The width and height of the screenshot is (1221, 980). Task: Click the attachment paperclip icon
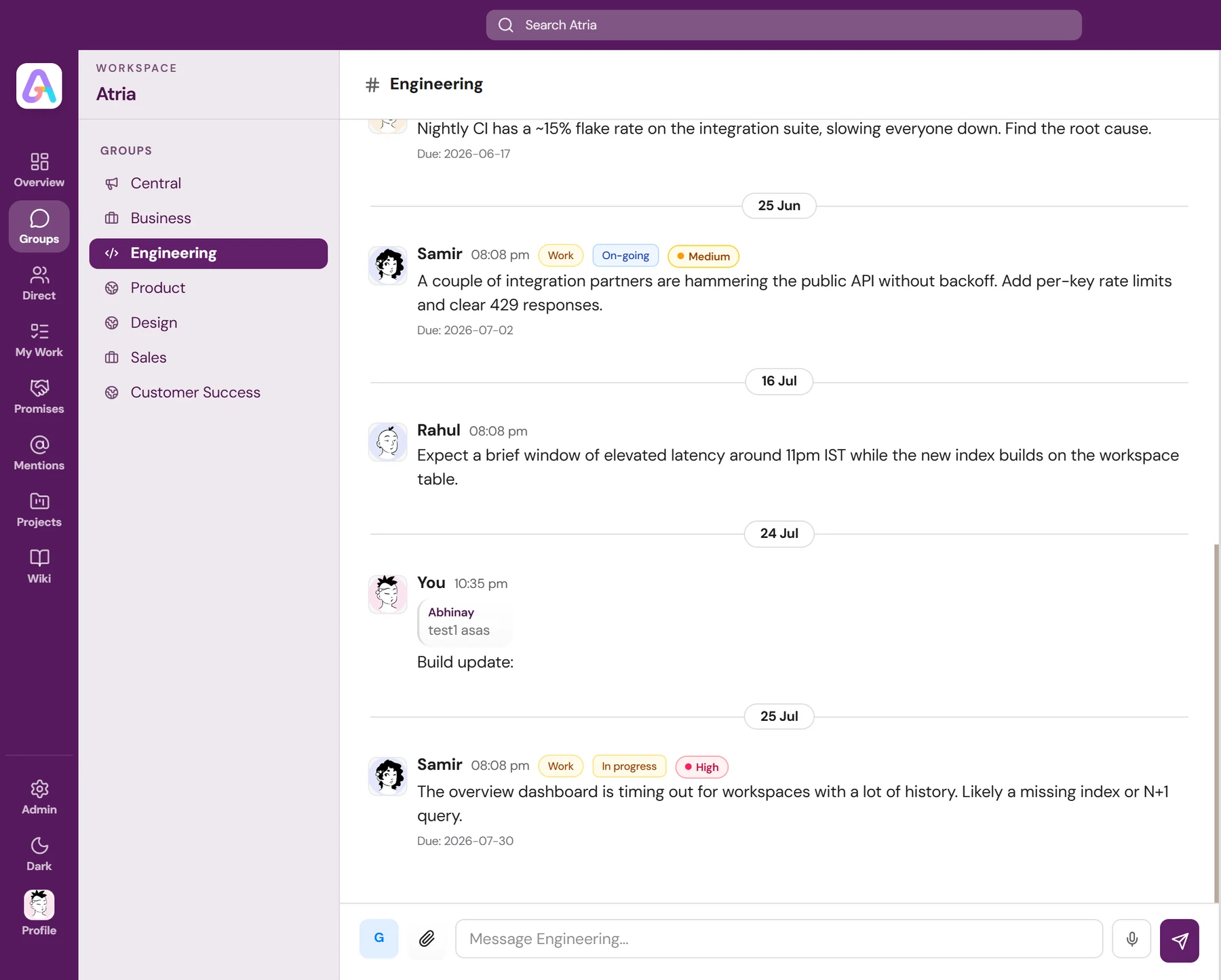pos(427,939)
